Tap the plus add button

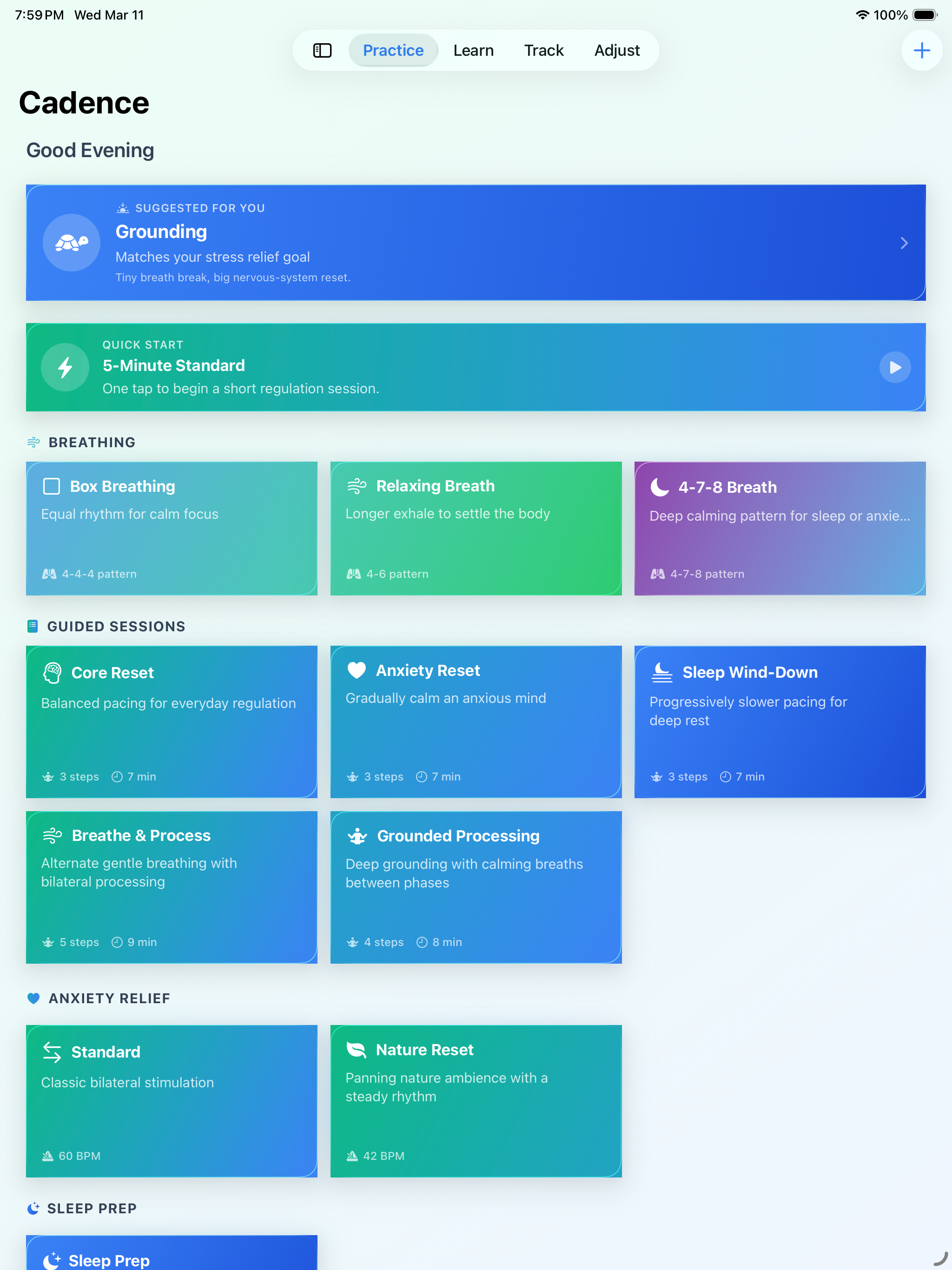point(922,51)
